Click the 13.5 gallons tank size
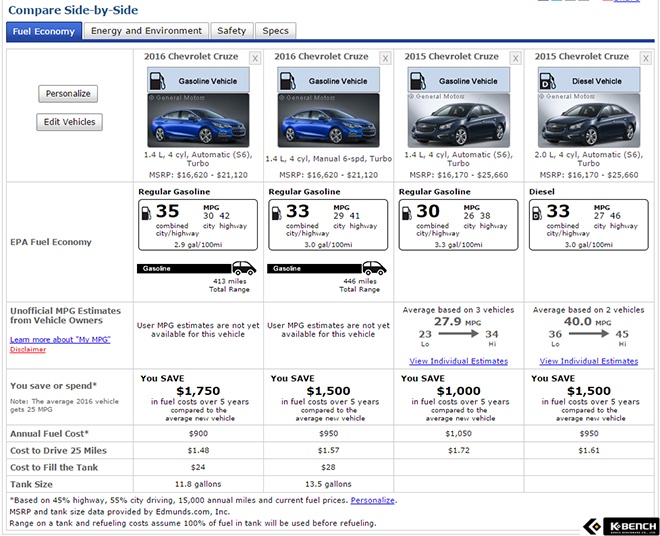Image resolution: width=660 pixels, height=536 pixels. pyautogui.click(x=328, y=484)
